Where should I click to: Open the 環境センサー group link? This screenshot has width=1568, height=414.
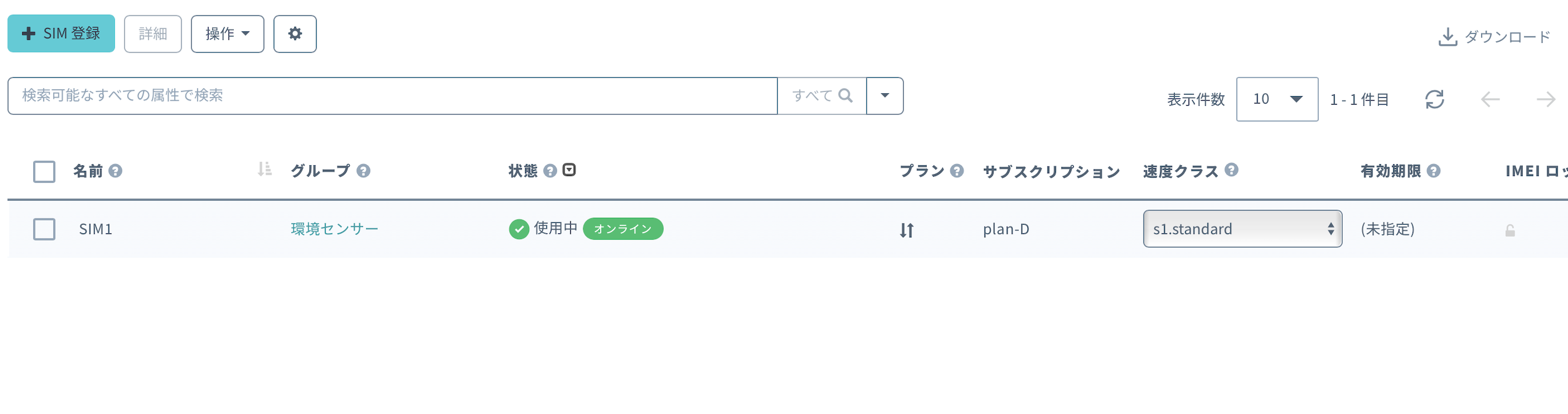click(x=334, y=229)
